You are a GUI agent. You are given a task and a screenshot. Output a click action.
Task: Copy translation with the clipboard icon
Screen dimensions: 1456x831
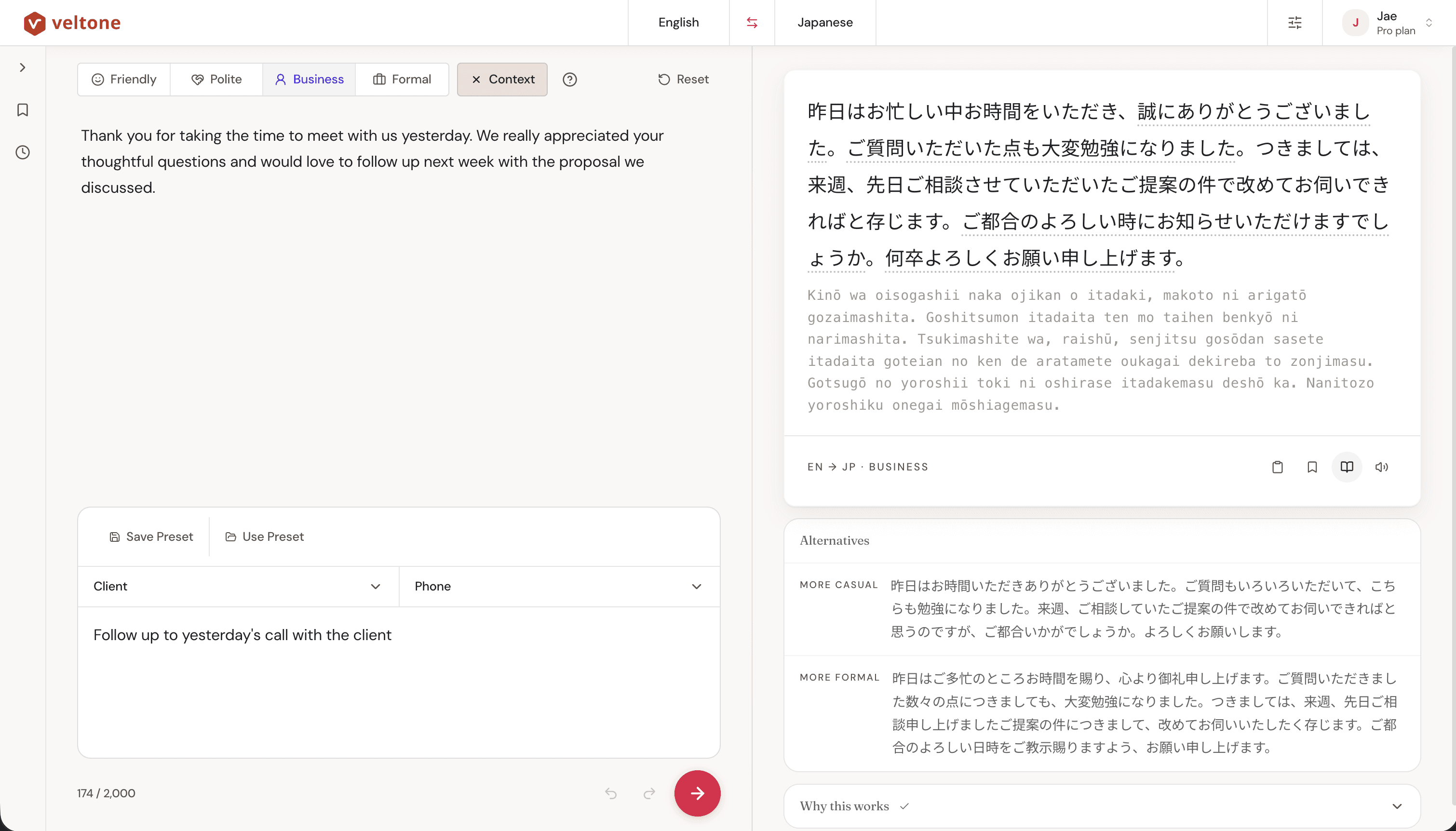point(1277,467)
